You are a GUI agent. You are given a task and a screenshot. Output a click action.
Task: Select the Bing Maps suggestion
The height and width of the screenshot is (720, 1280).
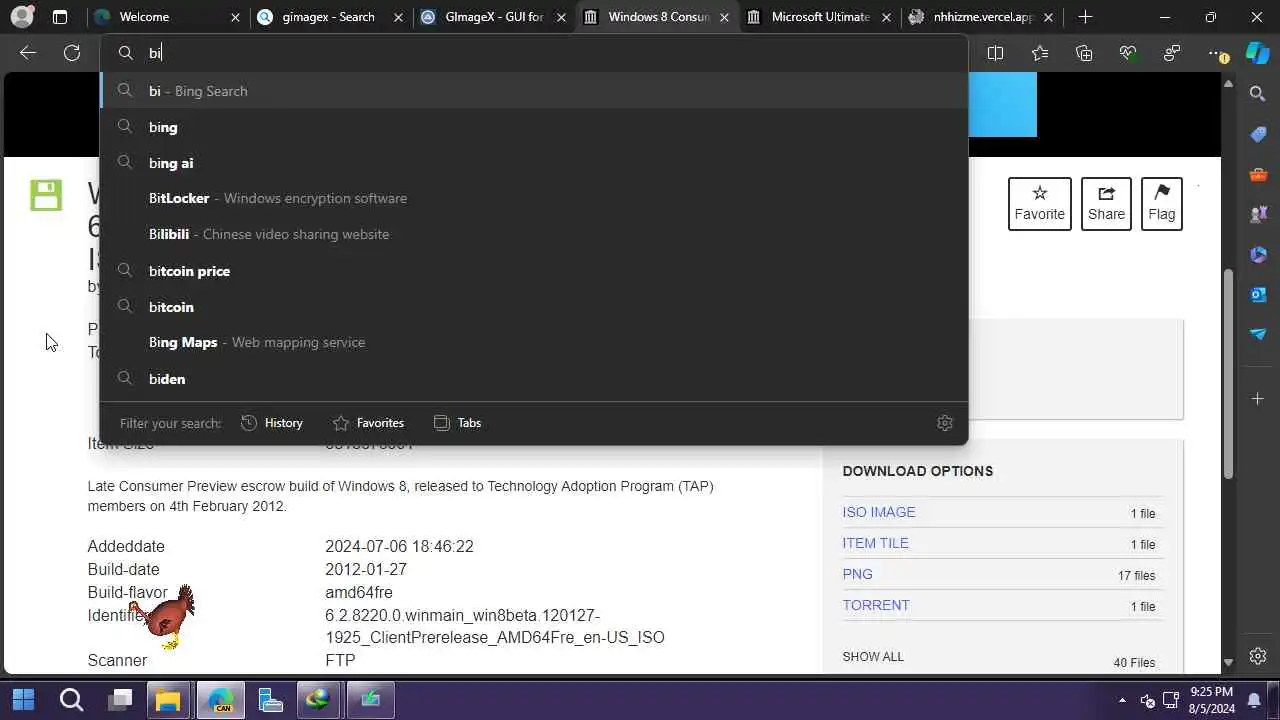pos(534,342)
